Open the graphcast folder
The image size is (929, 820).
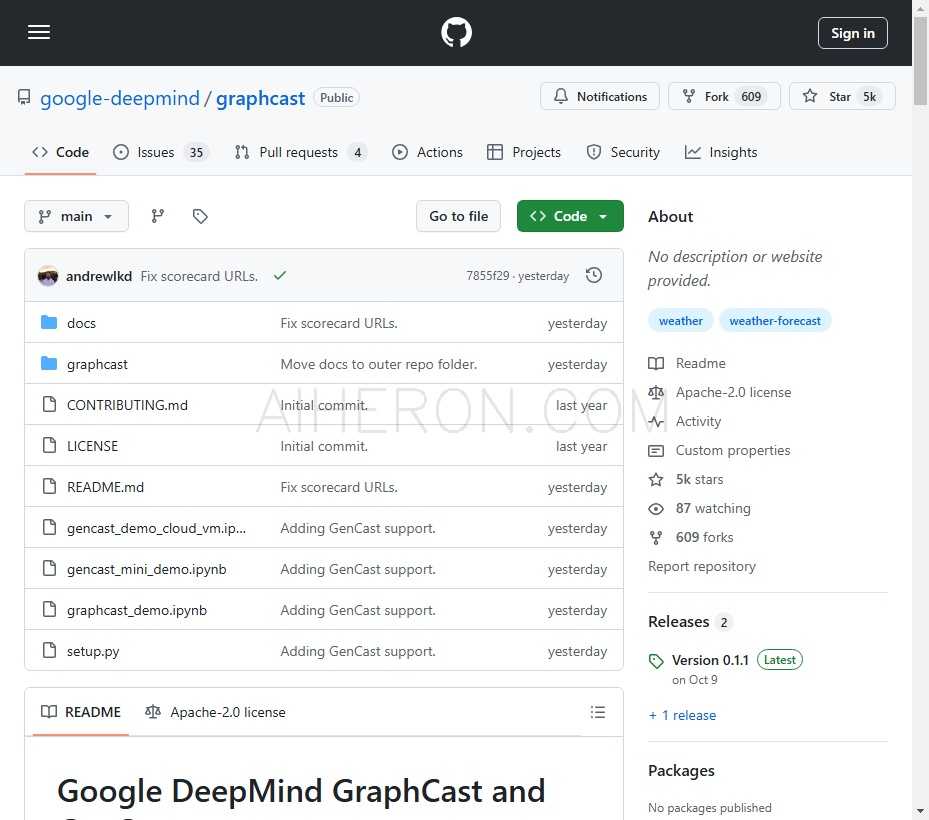(97, 364)
